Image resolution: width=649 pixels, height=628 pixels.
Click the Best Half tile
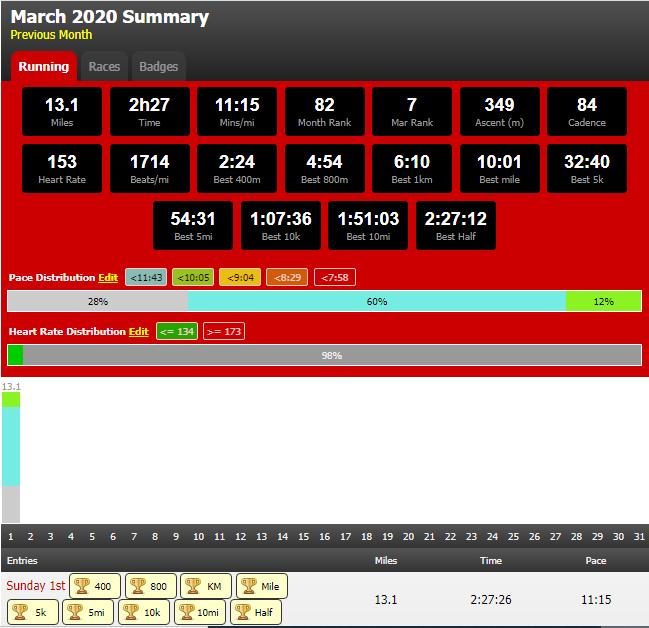coord(456,226)
